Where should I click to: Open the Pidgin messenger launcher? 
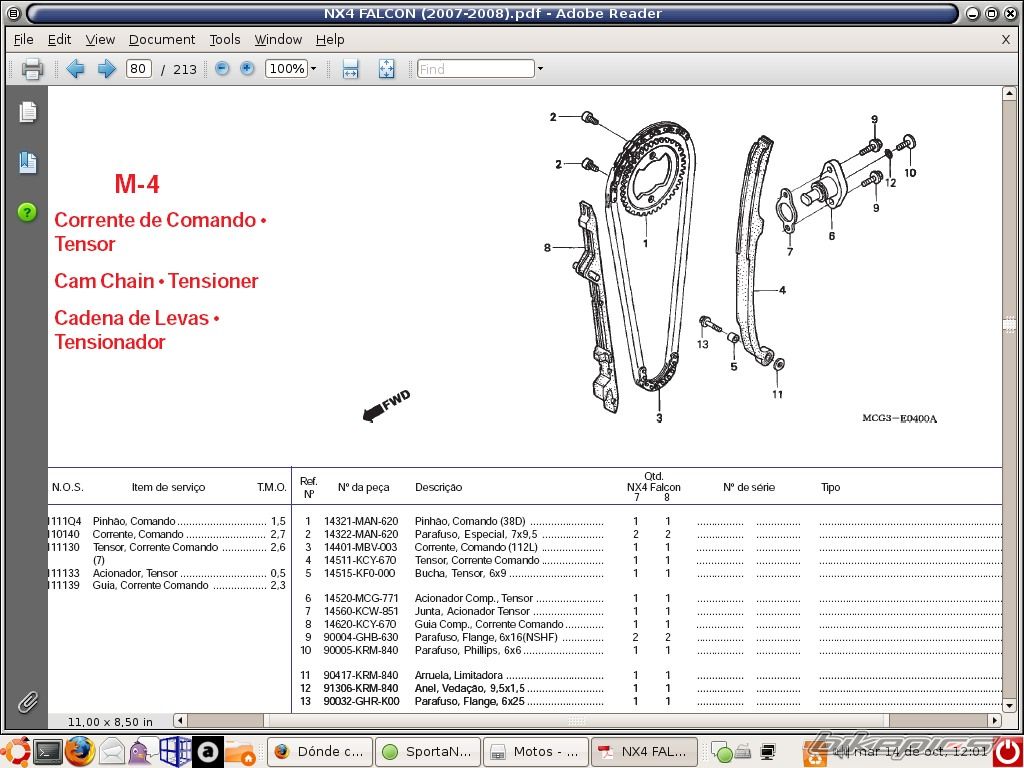click(x=142, y=752)
